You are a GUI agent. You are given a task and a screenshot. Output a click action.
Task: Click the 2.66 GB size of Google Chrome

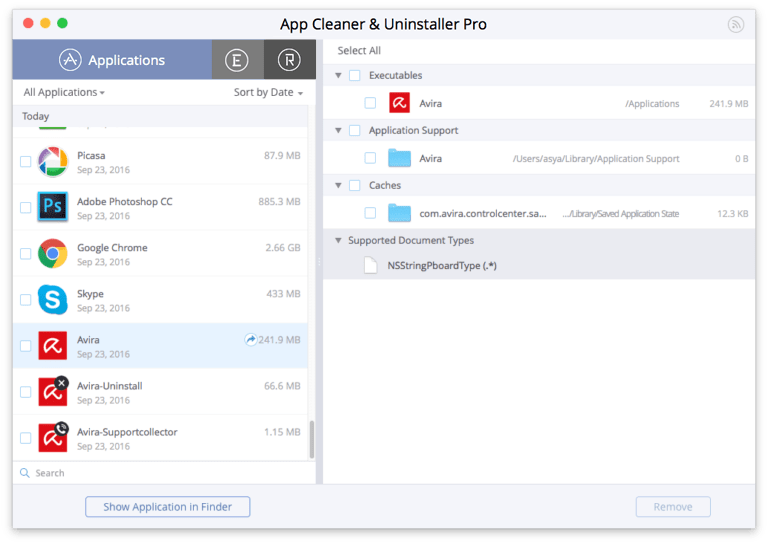tap(283, 248)
